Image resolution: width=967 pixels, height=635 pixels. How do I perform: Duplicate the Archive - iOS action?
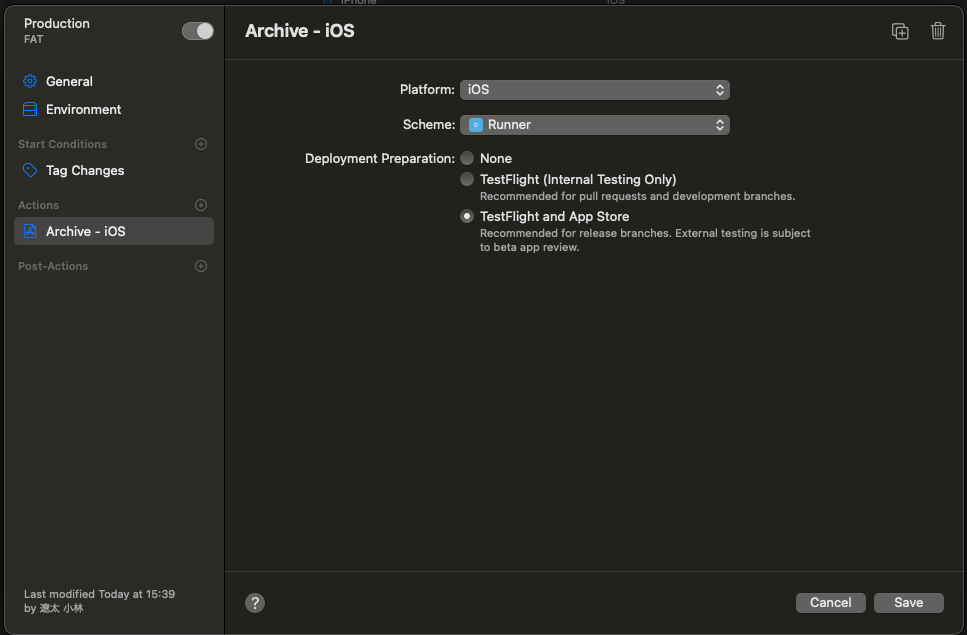click(x=900, y=31)
